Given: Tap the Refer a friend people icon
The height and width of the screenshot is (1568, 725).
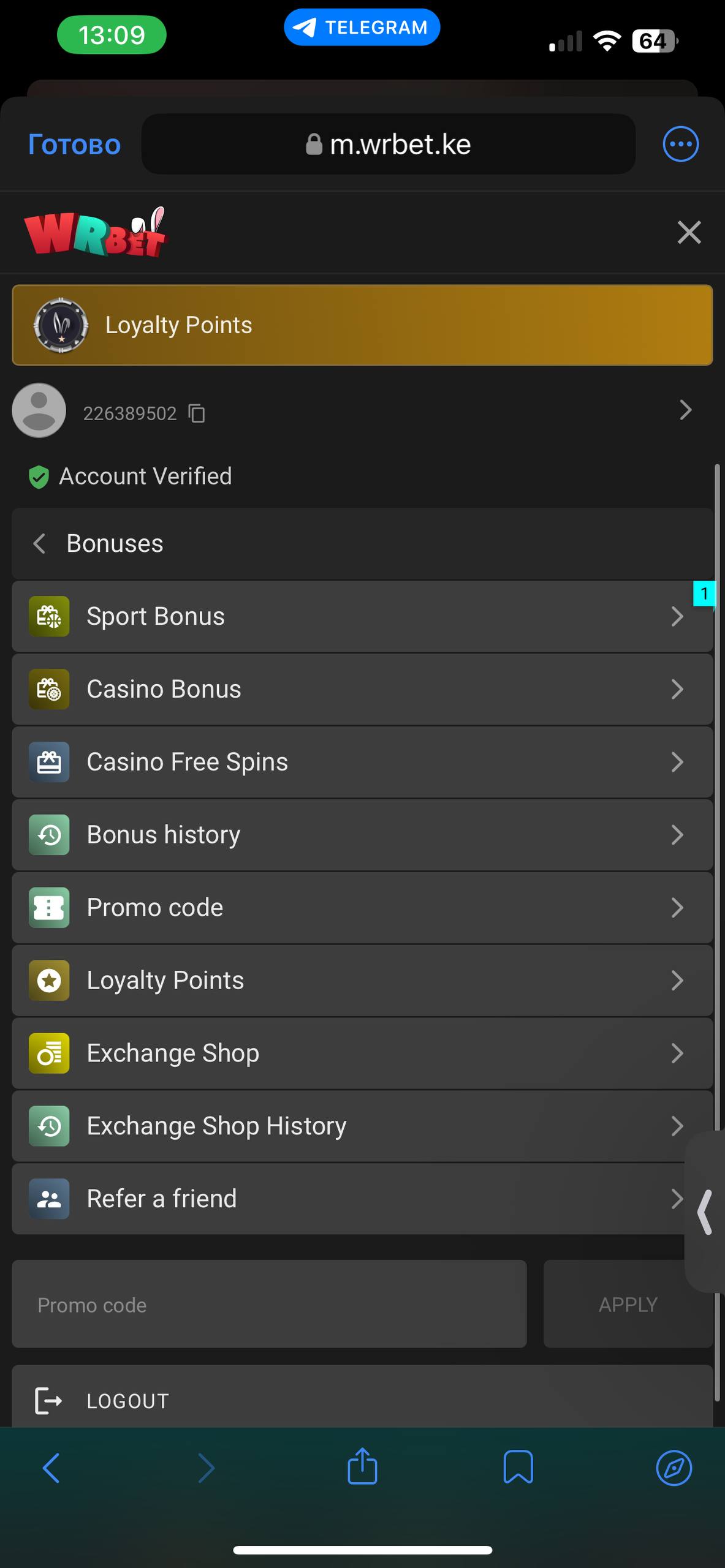Looking at the screenshot, I should click(49, 1199).
